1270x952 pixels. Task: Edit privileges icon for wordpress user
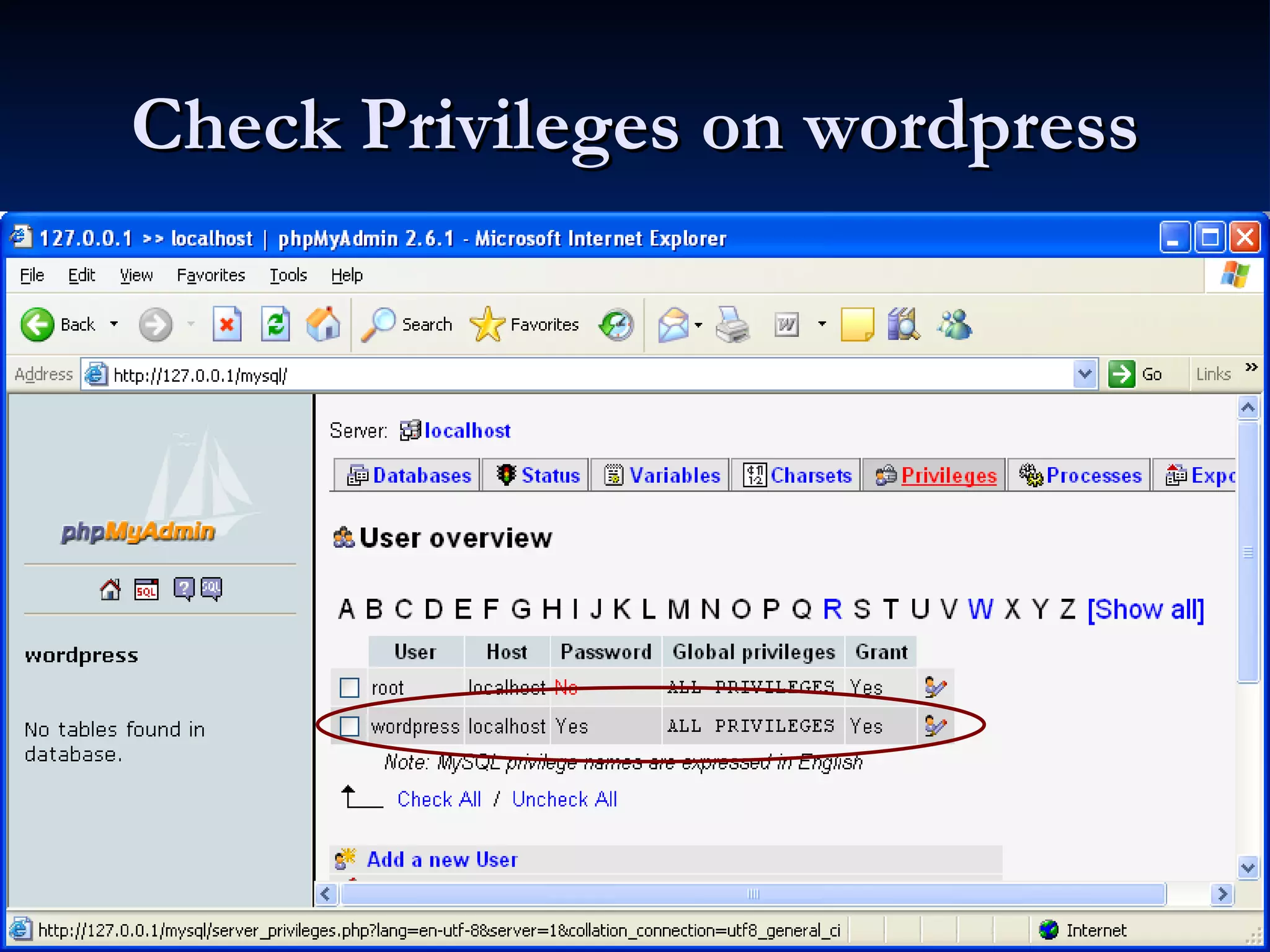(935, 725)
